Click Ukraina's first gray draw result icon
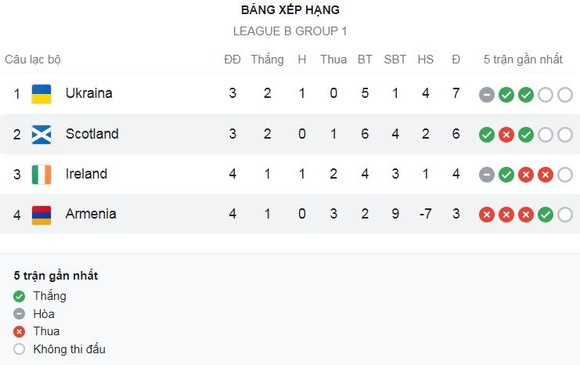This screenshot has width=580, height=365. (x=487, y=95)
